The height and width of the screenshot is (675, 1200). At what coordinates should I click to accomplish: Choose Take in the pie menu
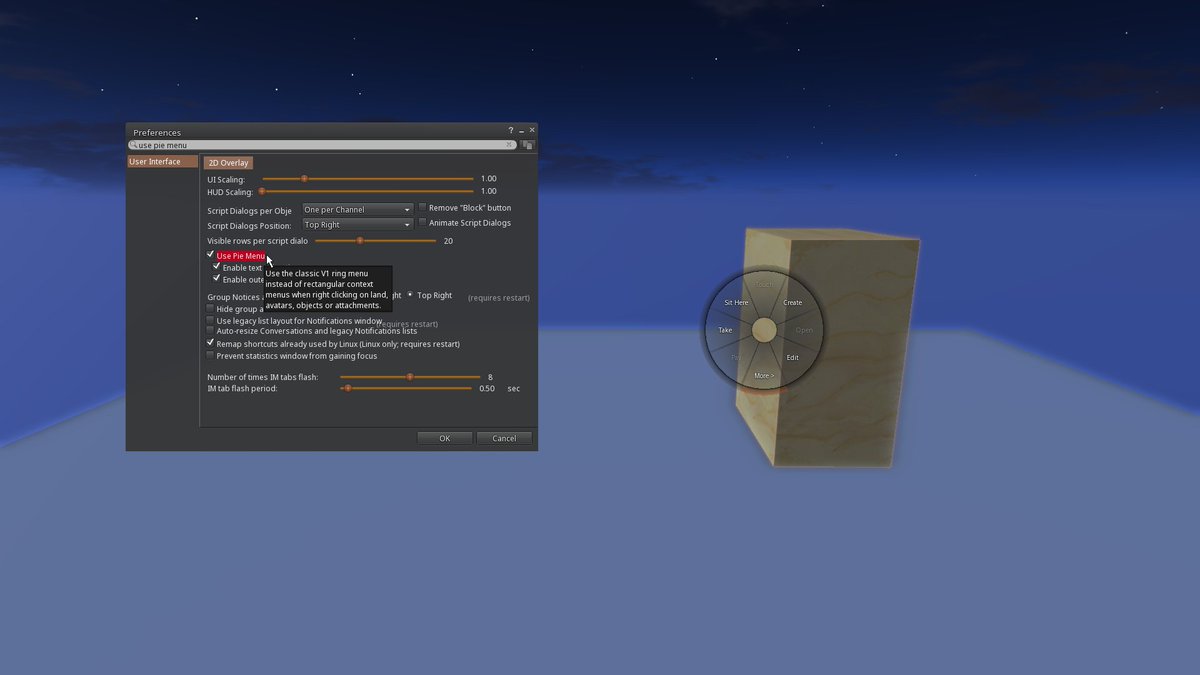(x=725, y=330)
